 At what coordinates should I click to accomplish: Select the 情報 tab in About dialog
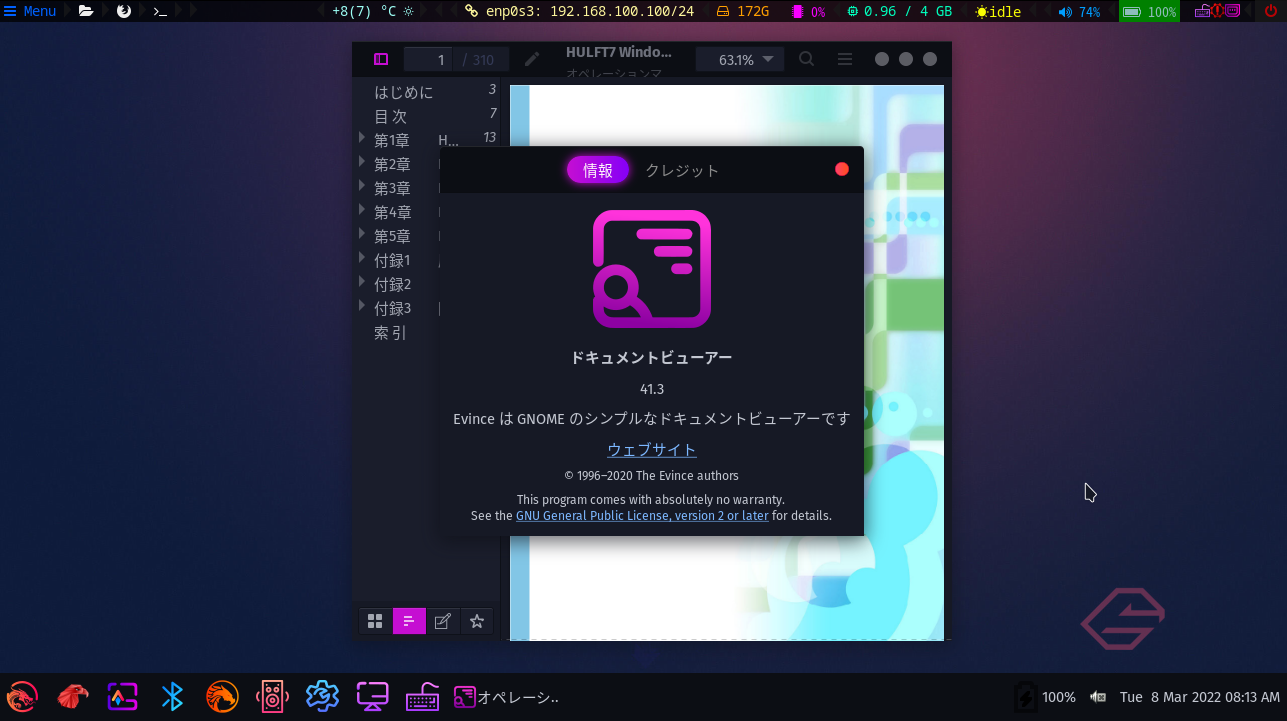(598, 170)
